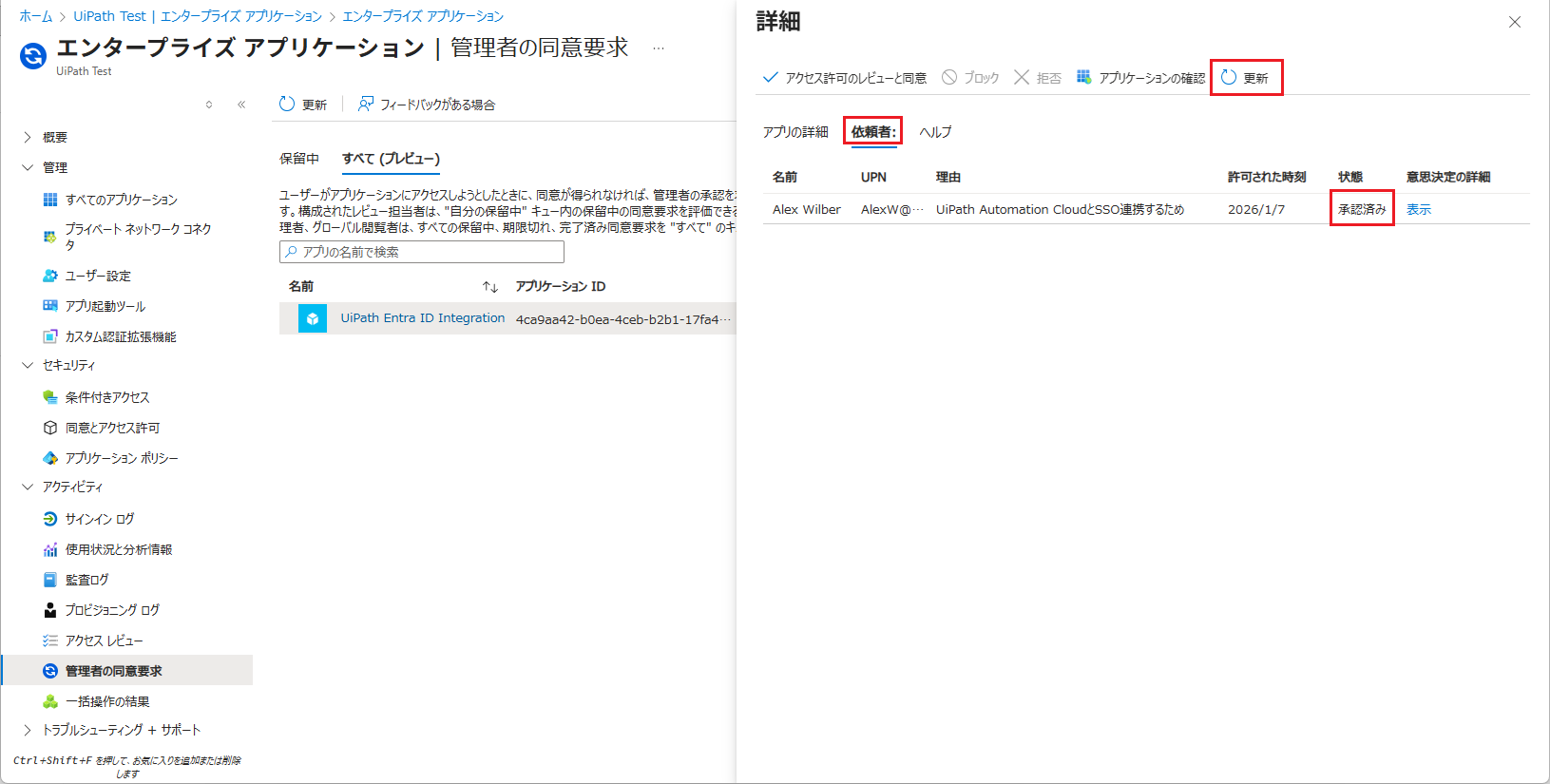Screen dimensions: 1550x784
Task: Expand the 概要 section
Action: [28, 138]
